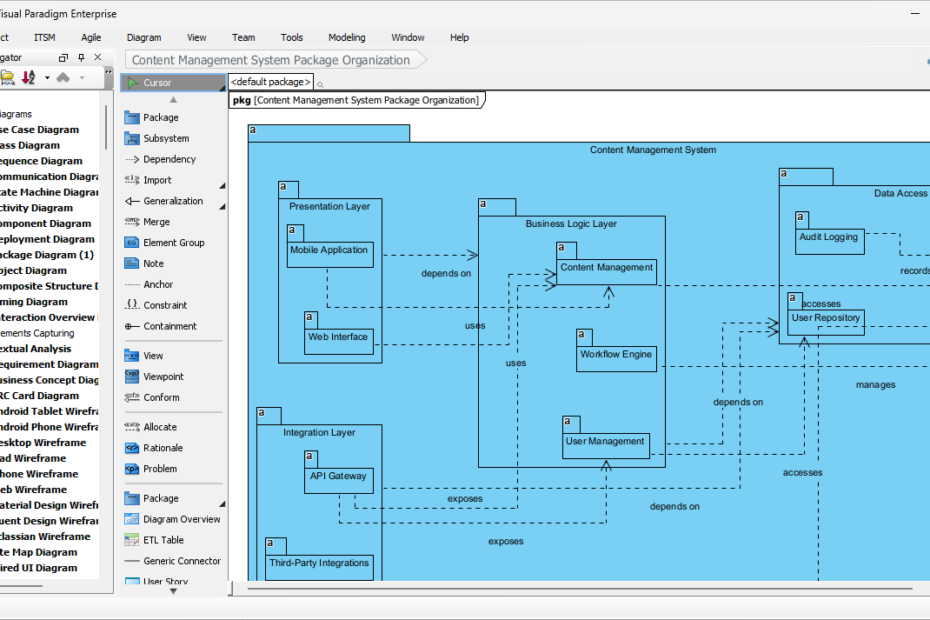The image size is (930, 620).
Task: Open the Team menu
Action: pos(243,37)
